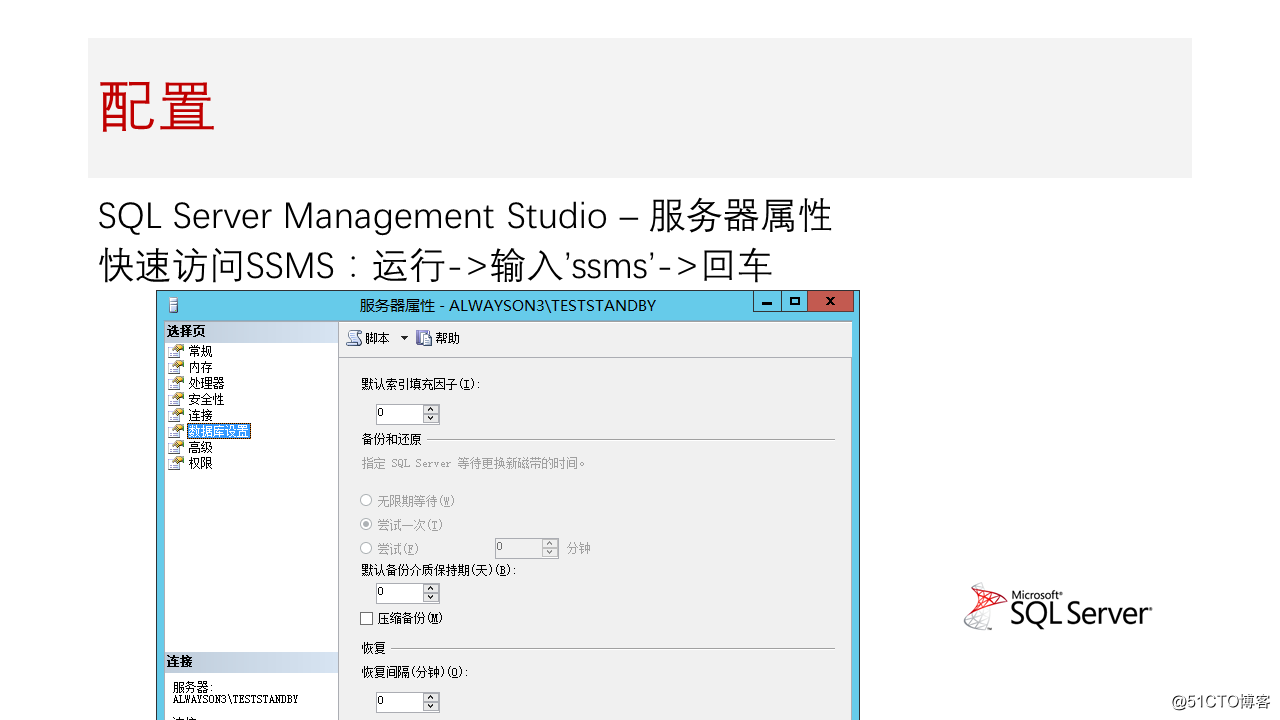Click the 恢复间隔(分钟) label

(415, 672)
